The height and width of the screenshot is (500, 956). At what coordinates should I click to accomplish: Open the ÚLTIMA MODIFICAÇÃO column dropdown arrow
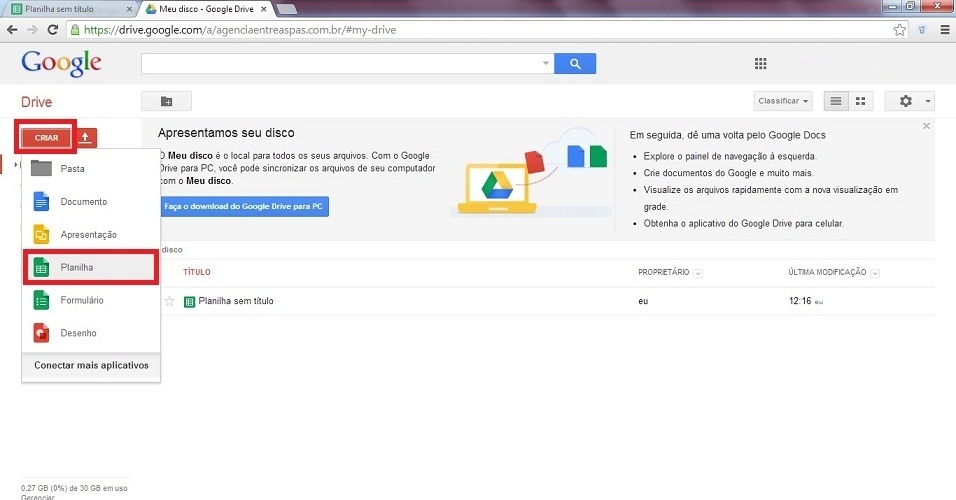875,273
